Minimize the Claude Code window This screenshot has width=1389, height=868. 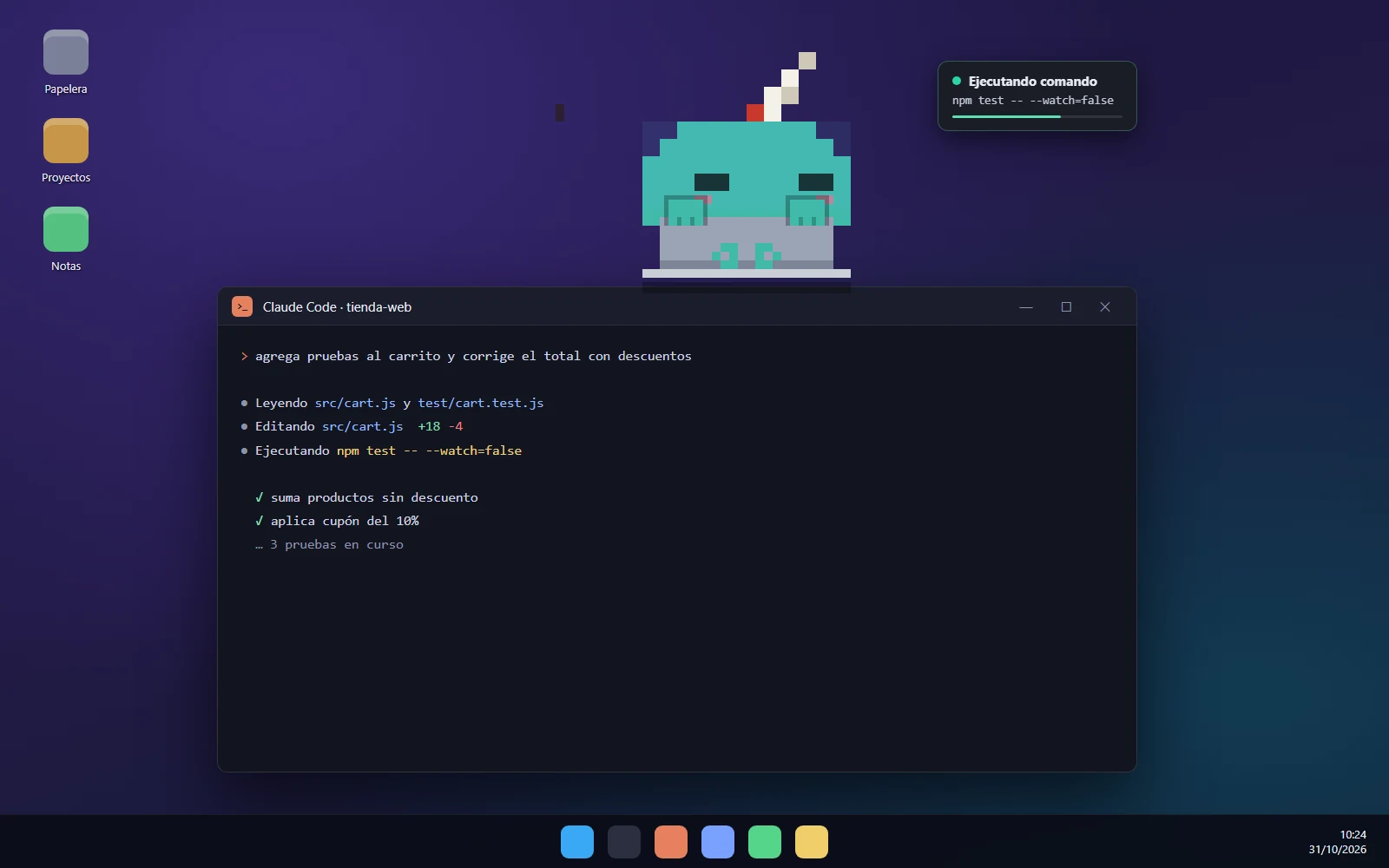(1026, 307)
